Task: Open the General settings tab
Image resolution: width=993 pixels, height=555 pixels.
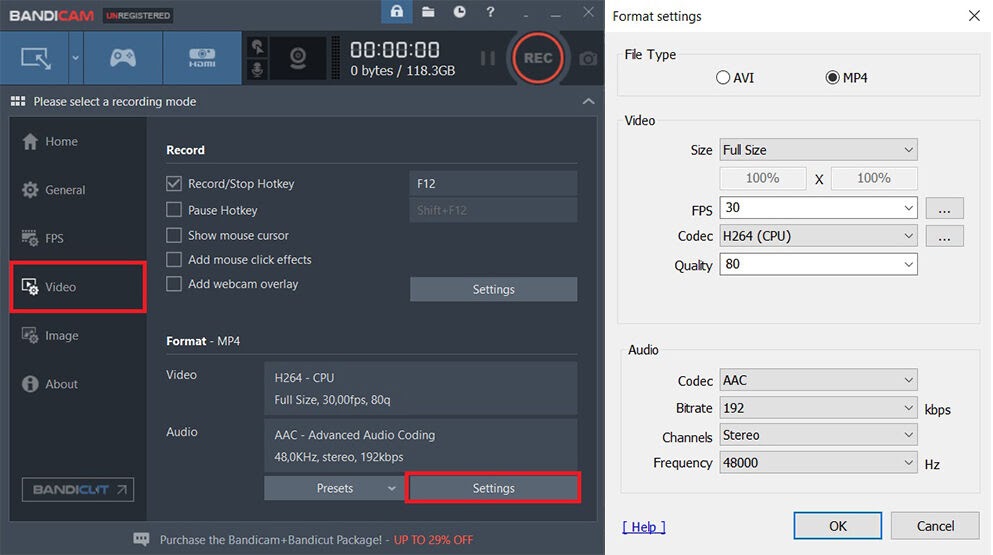Action: tap(78, 189)
